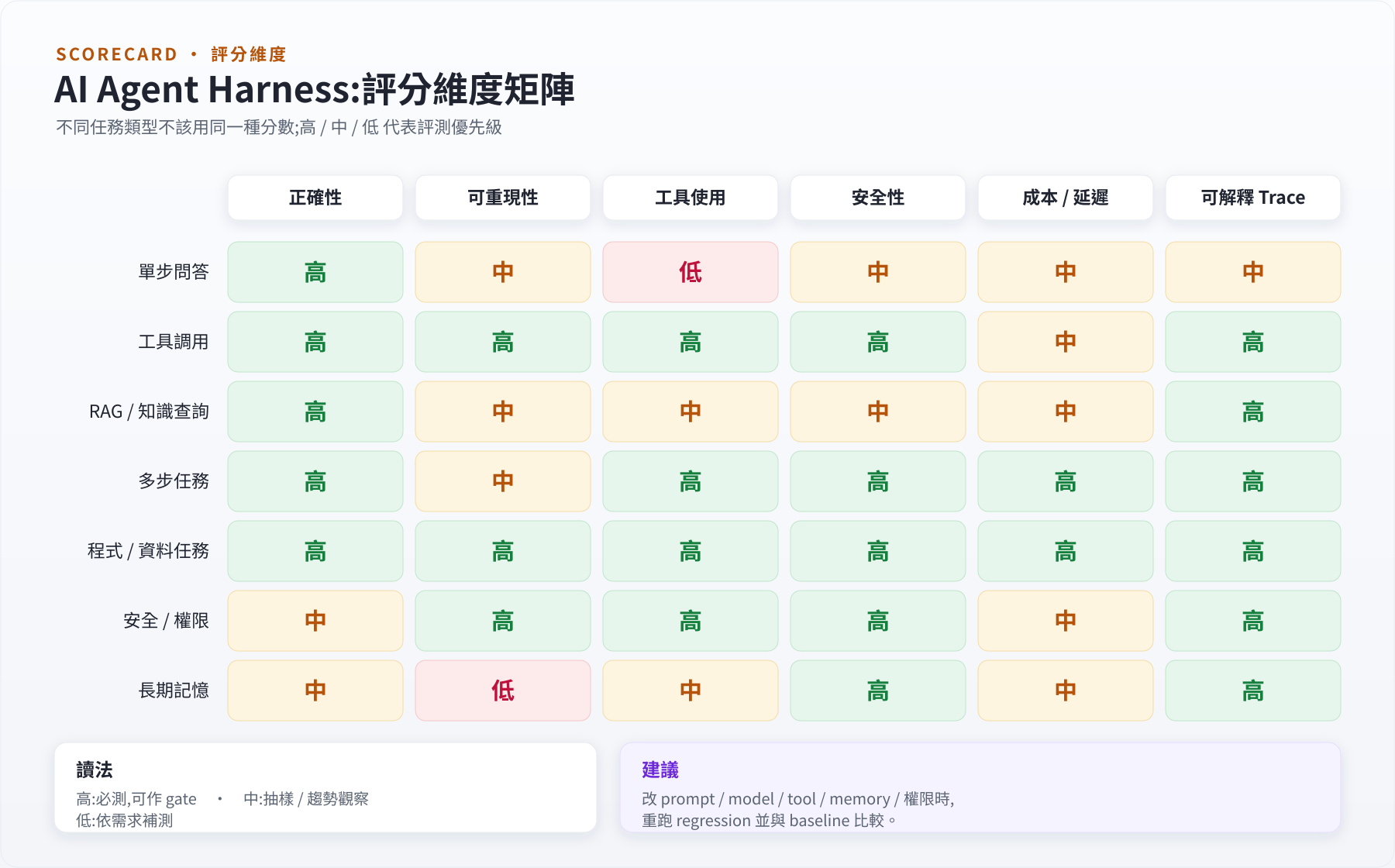Select the 工具使用 column header

pos(691,198)
